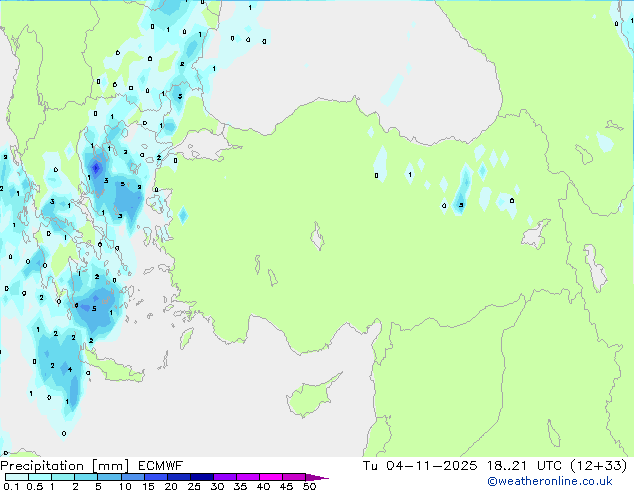This screenshot has height=490, width=634.
Task: Select the 10–15 mm legend color box
Action: [x=132, y=477]
